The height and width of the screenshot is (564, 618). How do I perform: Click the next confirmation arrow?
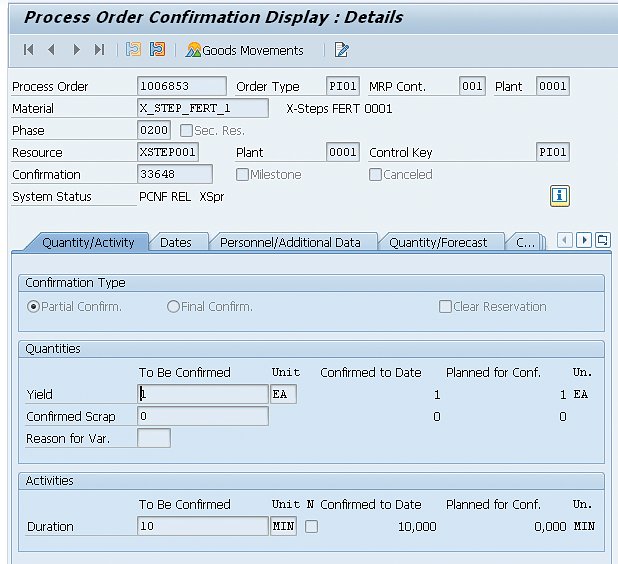[x=75, y=50]
